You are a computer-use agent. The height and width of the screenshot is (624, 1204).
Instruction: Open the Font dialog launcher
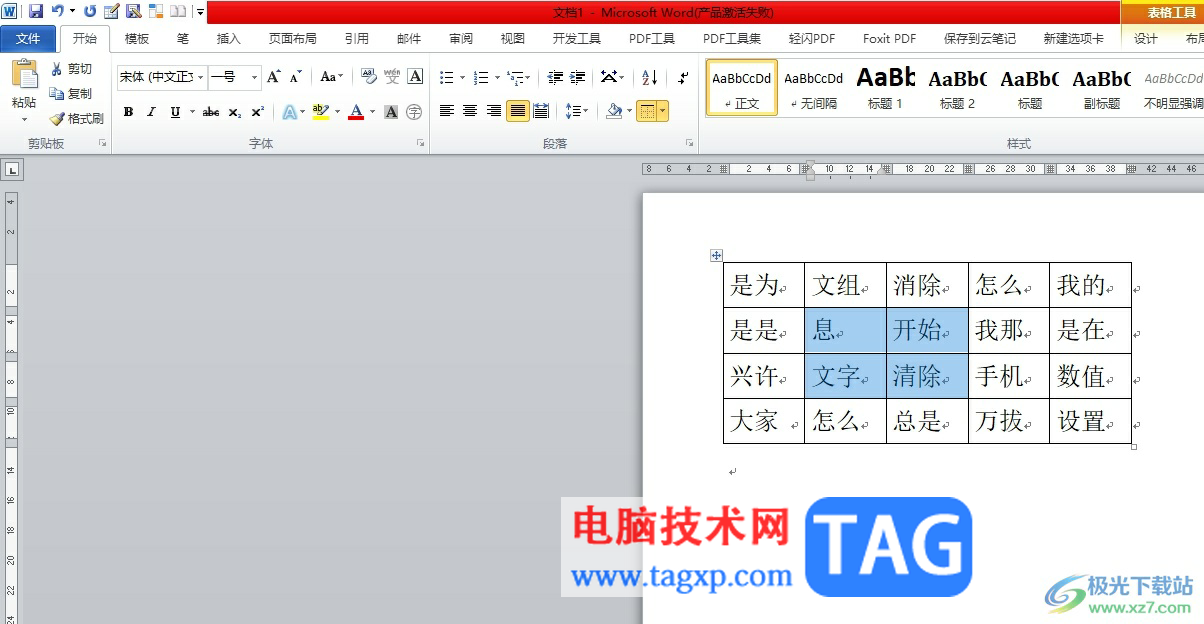421,144
